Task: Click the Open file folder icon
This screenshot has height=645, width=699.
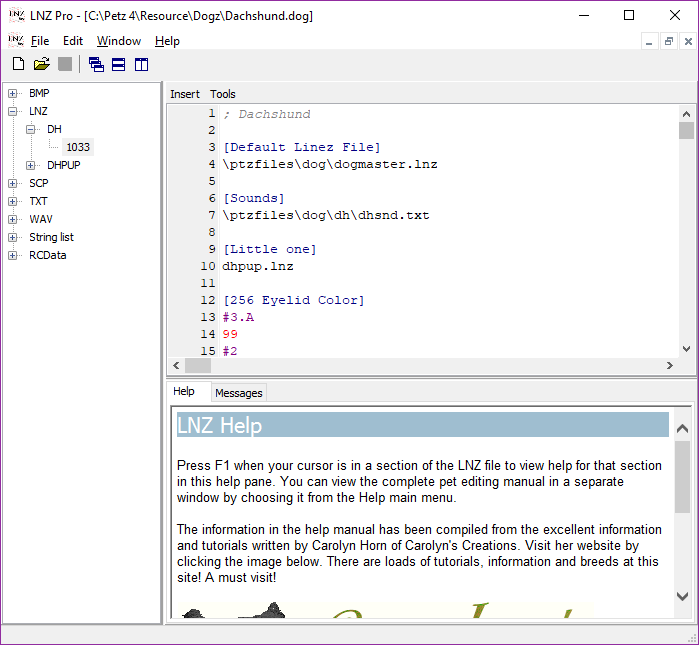Action: pos(41,65)
